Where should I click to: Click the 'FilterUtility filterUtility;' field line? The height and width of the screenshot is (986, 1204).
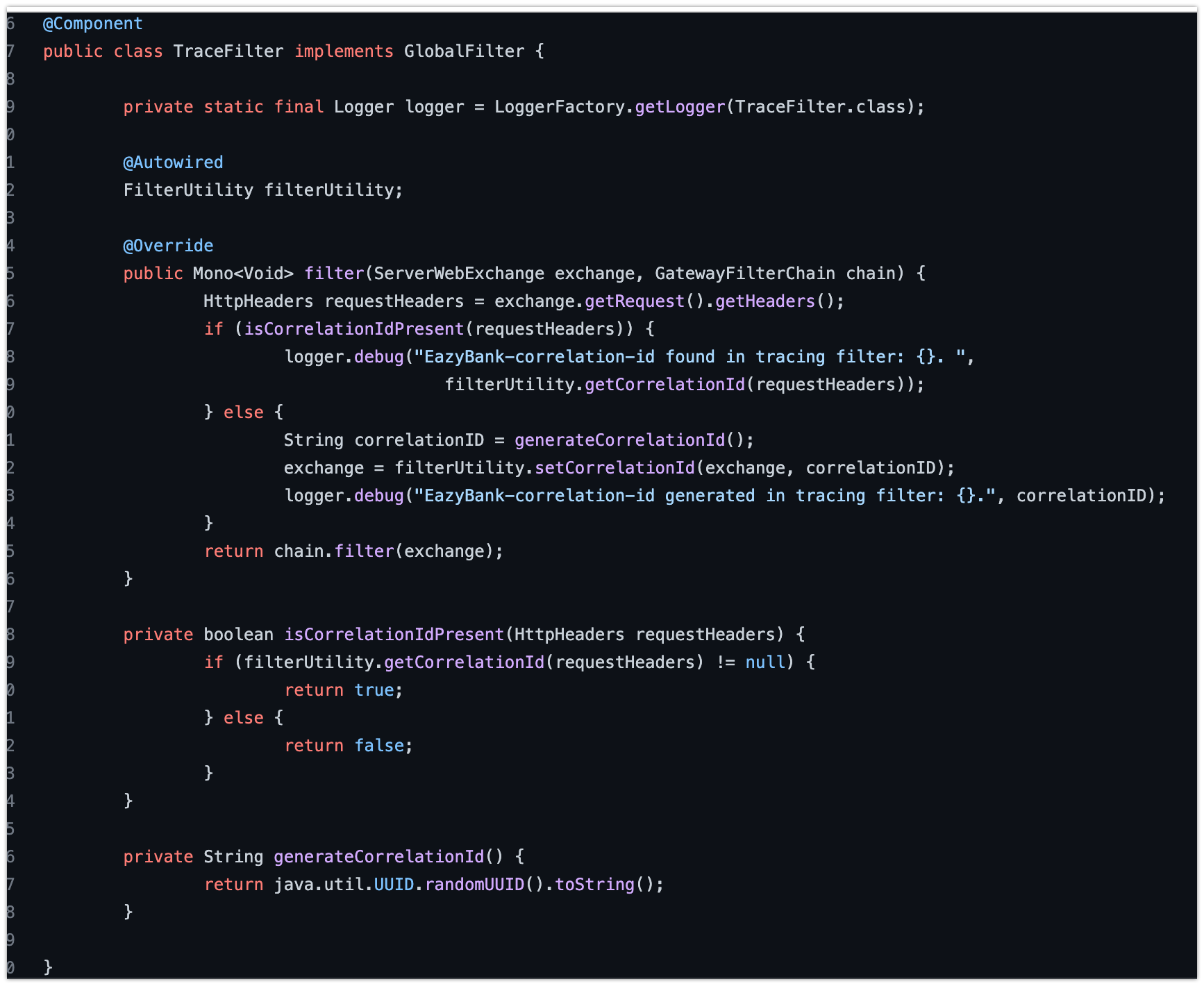(263, 190)
